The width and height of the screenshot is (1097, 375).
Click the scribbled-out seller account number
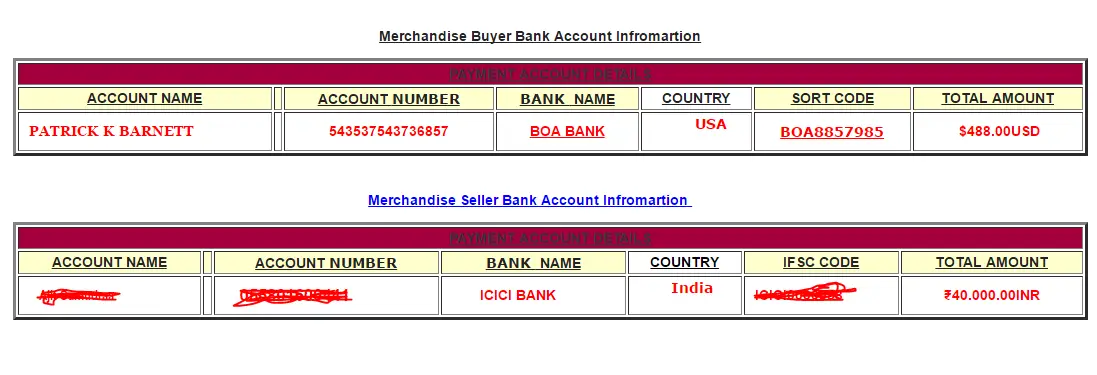[293, 297]
